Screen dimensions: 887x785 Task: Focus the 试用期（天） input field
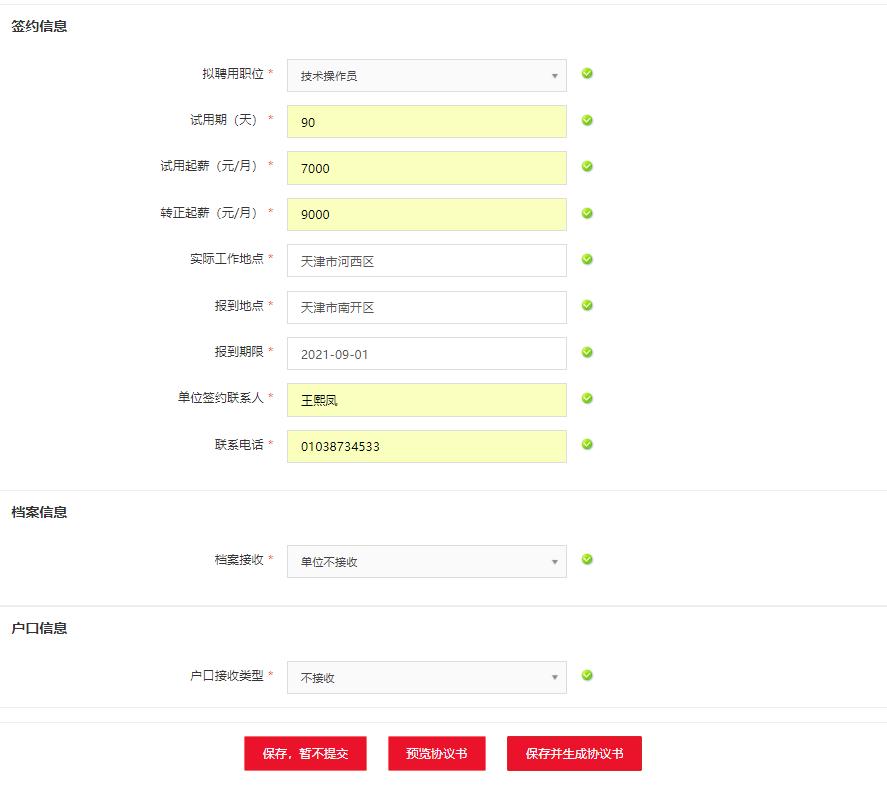pyautogui.click(x=426, y=122)
